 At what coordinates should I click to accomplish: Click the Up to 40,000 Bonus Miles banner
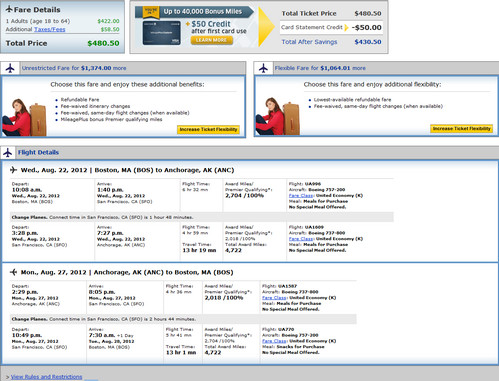tap(194, 12)
